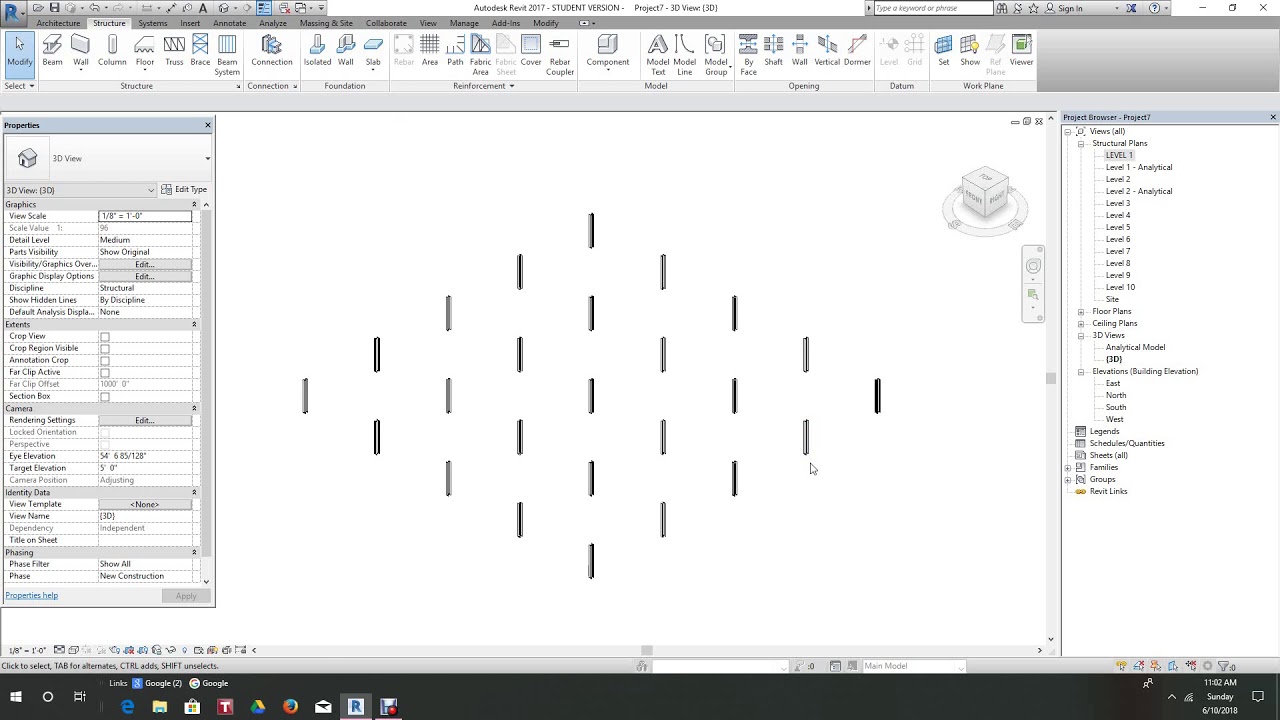Switch to the Systems ribbon tab

coord(153,23)
